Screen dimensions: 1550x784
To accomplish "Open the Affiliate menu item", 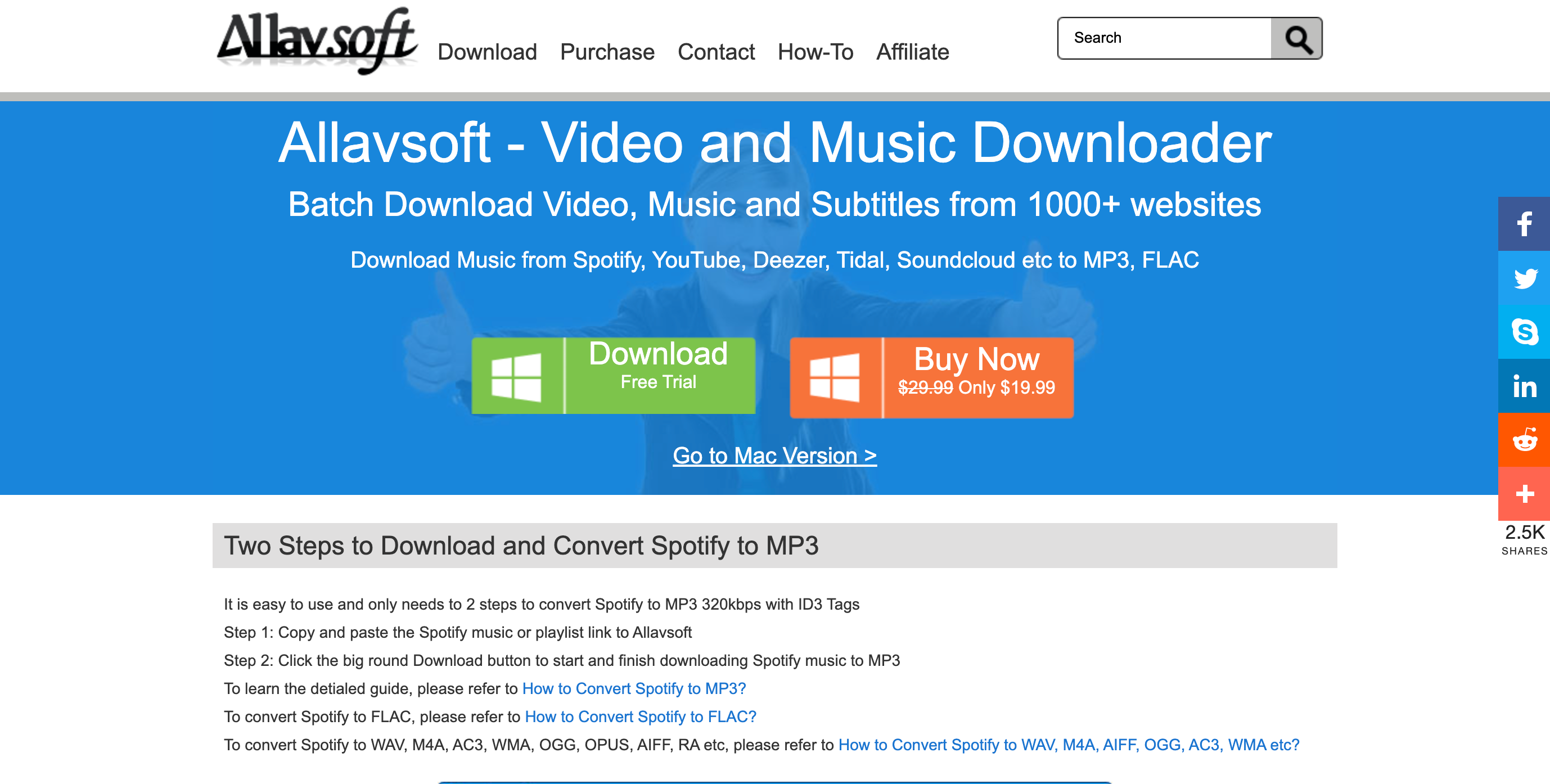I will (912, 52).
